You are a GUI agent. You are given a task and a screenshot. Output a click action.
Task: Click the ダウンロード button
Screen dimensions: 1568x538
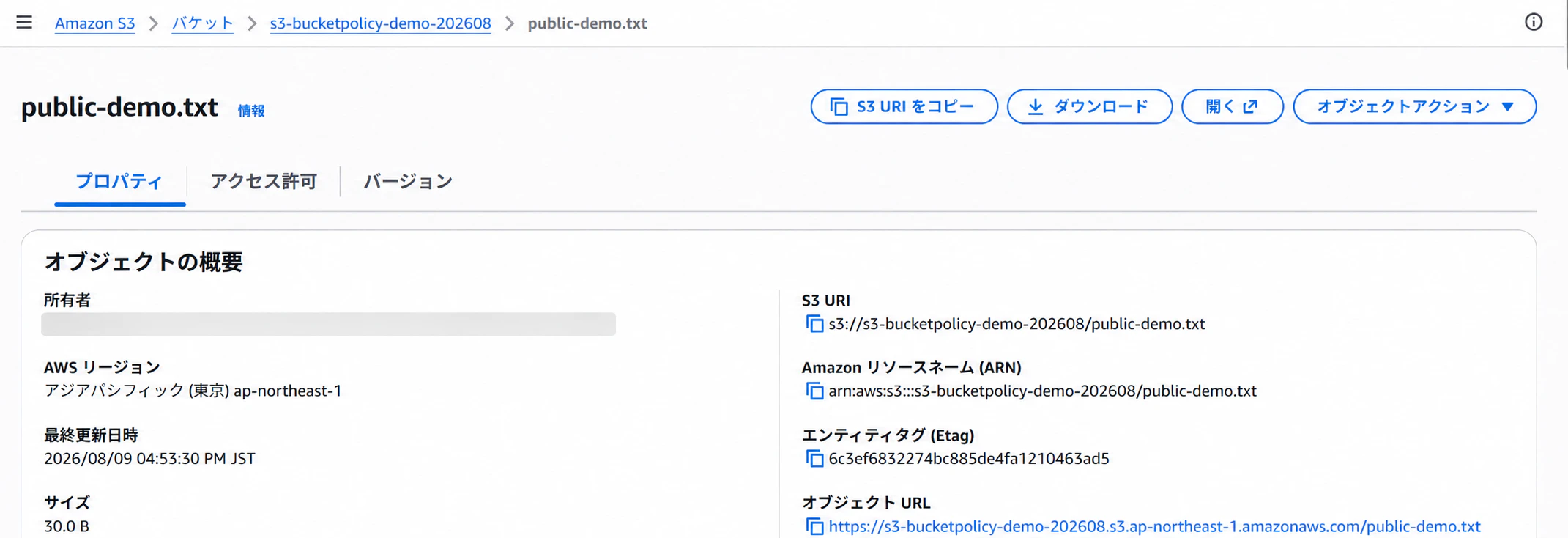pos(1090,107)
